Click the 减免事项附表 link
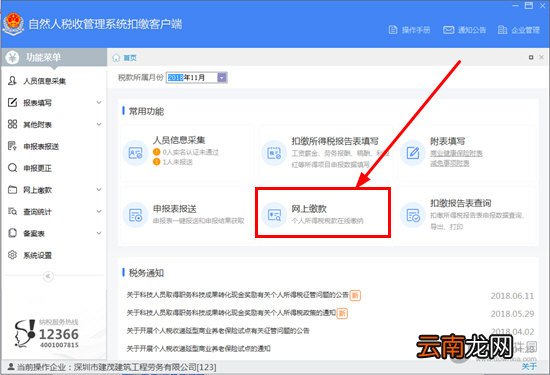 450,163
